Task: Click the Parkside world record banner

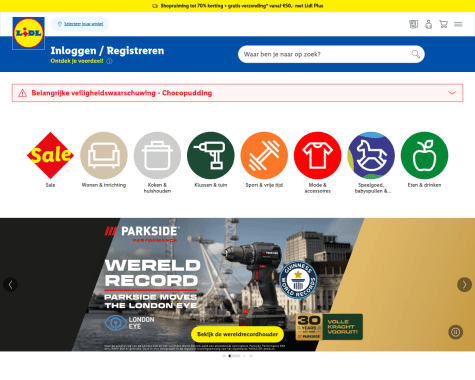Action: click(237, 284)
